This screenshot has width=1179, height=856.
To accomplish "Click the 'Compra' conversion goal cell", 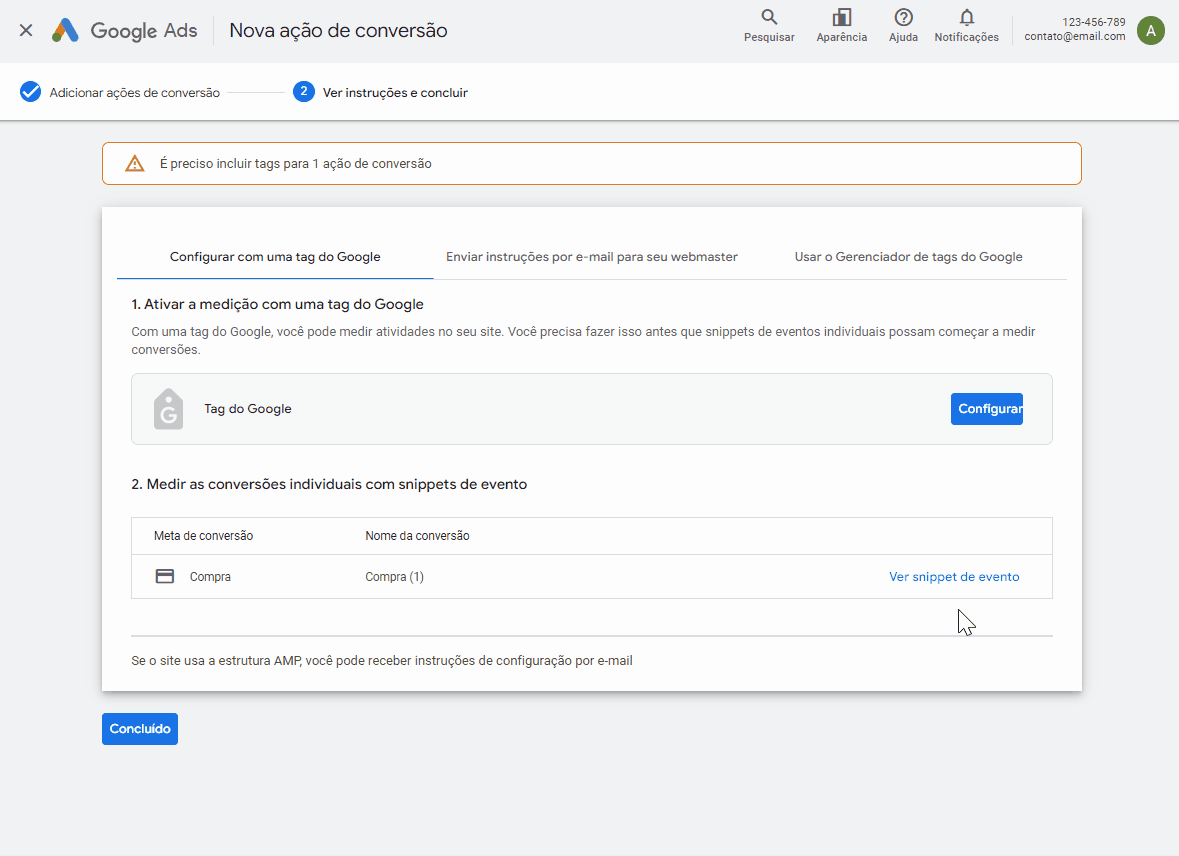I will tap(211, 577).
